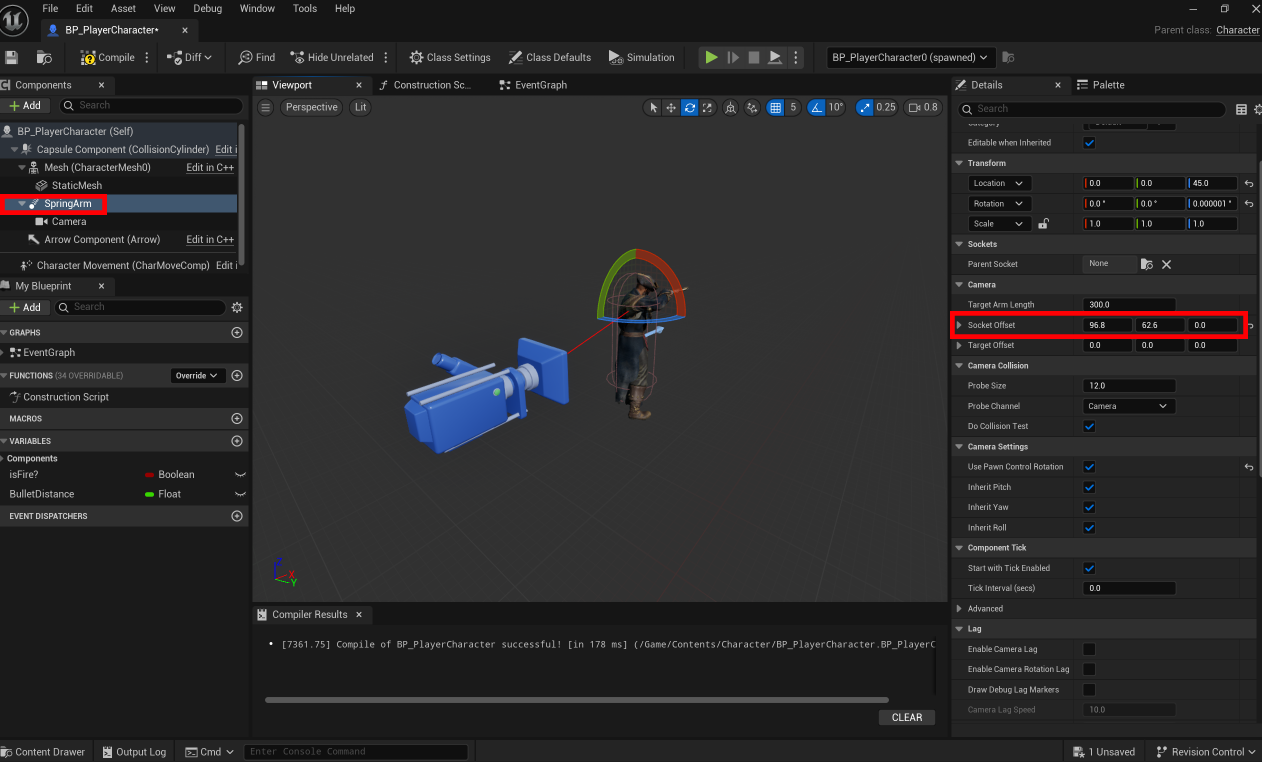
Task: Browse to Parent Socket with folder search icon
Action: tap(1146, 264)
